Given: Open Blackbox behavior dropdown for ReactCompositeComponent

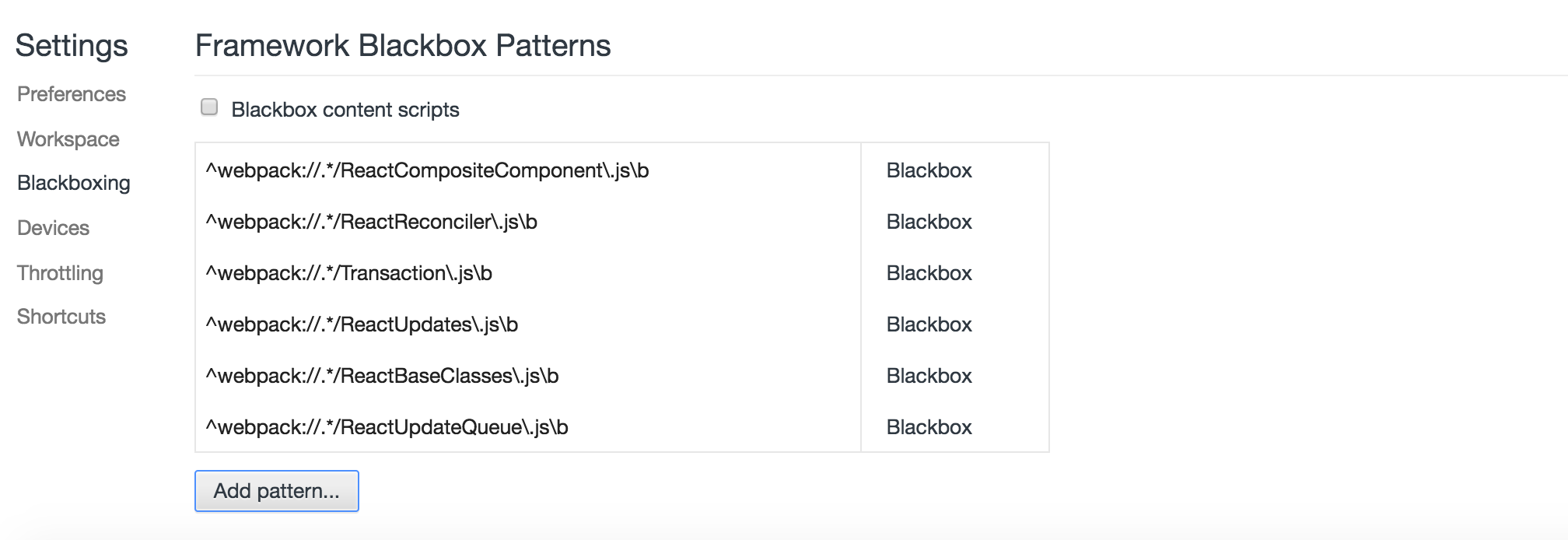Looking at the screenshot, I should (929, 170).
